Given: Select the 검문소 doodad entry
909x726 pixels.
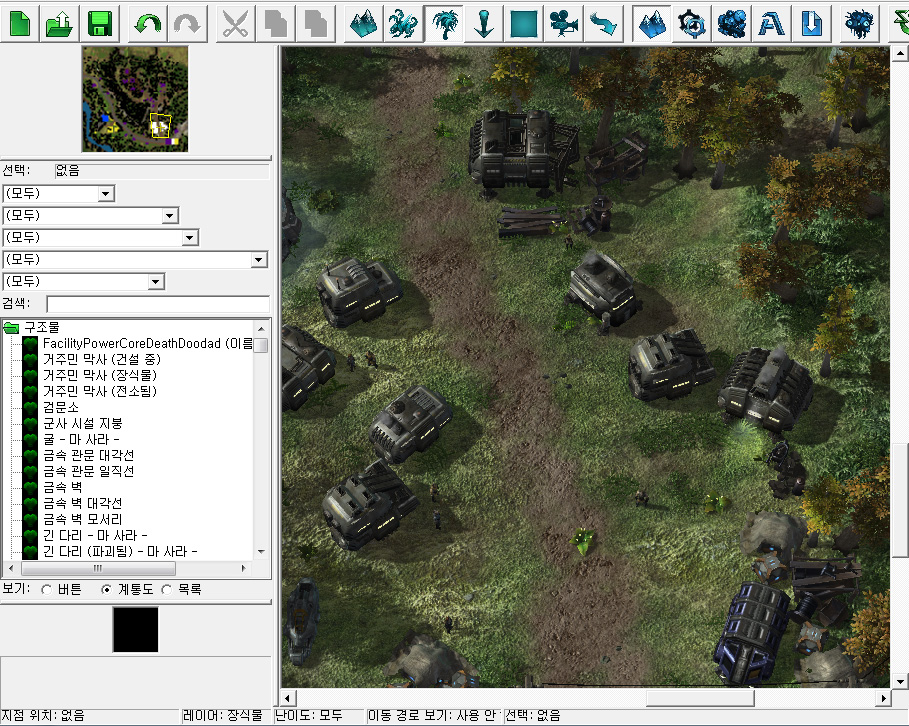Looking at the screenshot, I should point(61,407).
